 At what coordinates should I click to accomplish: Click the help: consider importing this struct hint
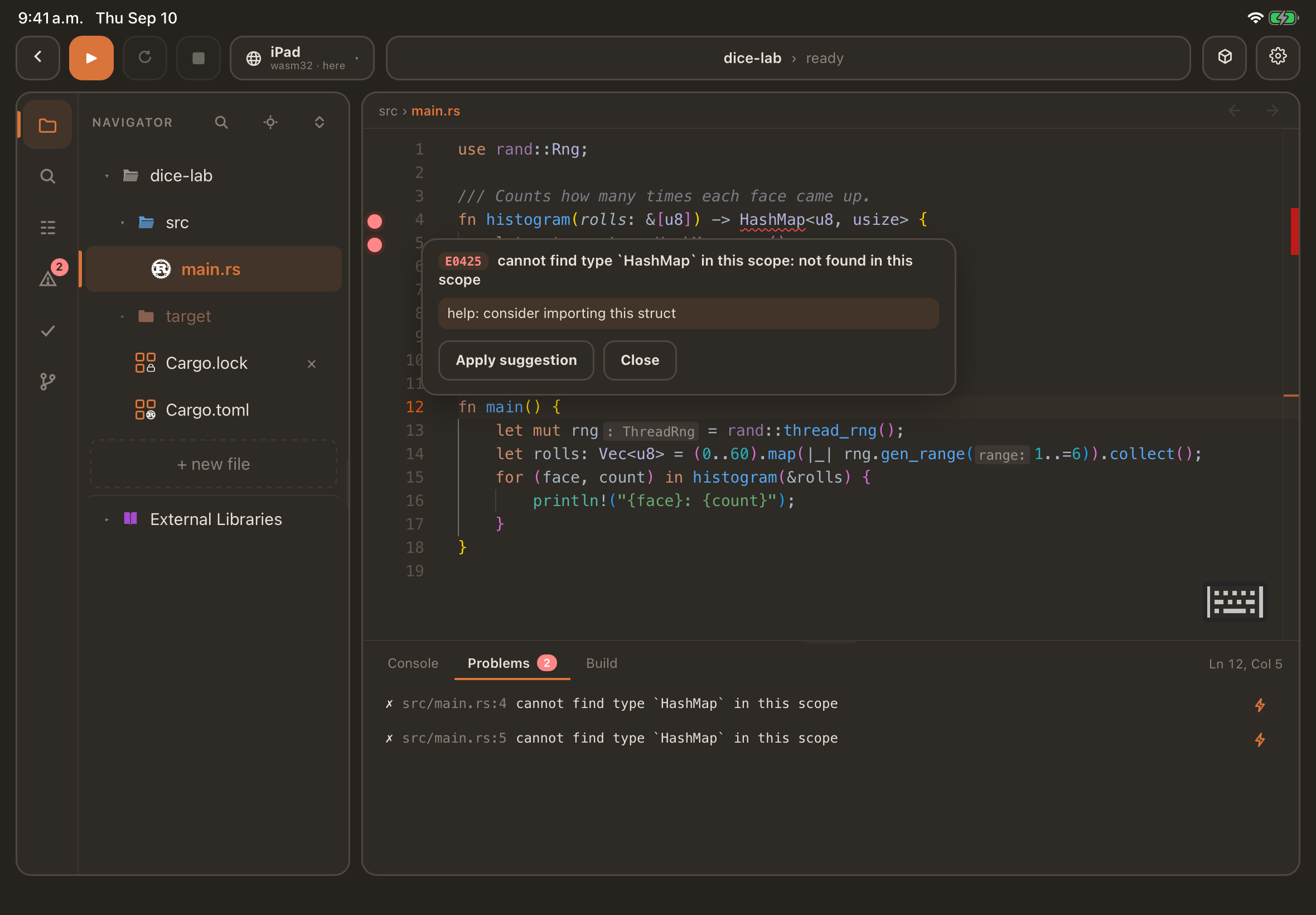click(688, 314)
